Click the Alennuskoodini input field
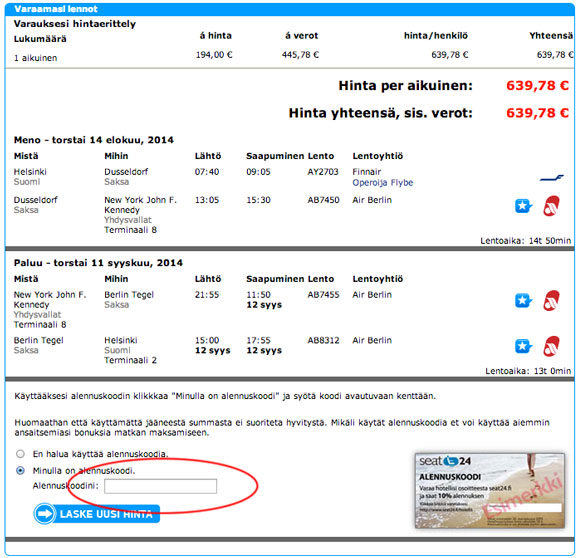The height and width of the screenshot is (558, 578). tap(160, 486)
